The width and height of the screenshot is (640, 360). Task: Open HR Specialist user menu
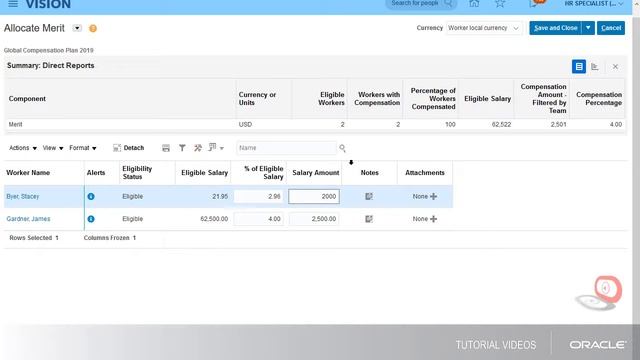[594, 4]
